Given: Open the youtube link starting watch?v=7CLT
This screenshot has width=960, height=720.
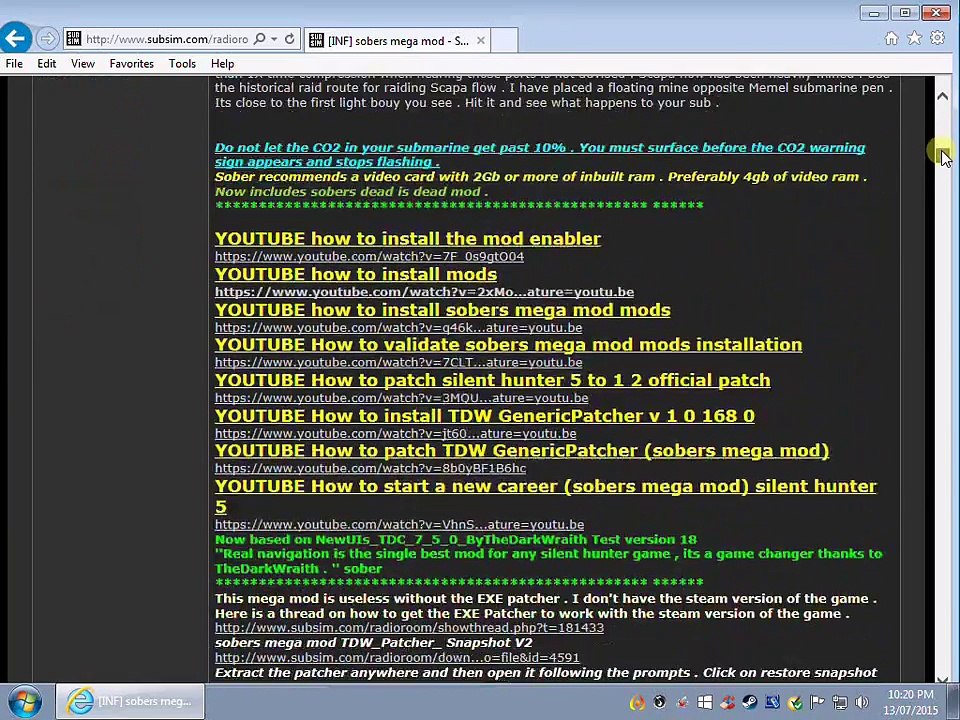Looking at the screenshot, I should (399, 362).
